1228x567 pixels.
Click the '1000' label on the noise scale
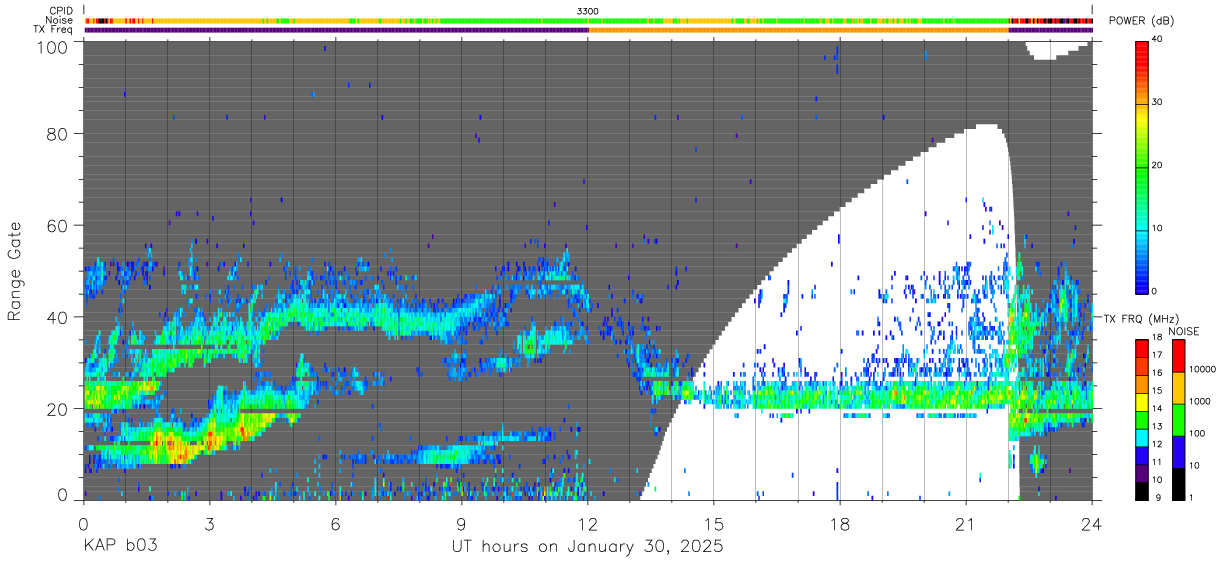point(1201,401)
